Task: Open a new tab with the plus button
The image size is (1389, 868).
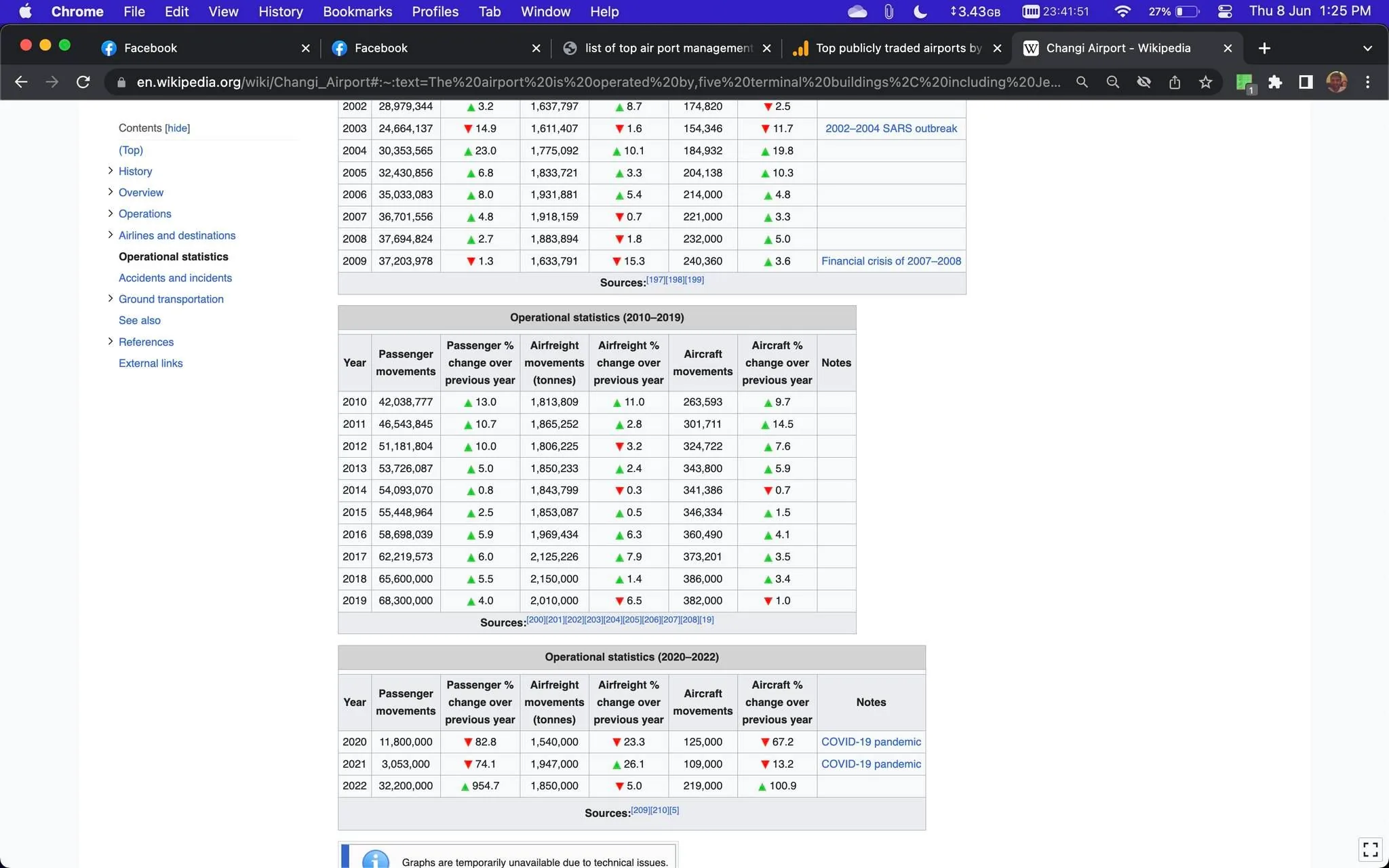Action: 1264,47
